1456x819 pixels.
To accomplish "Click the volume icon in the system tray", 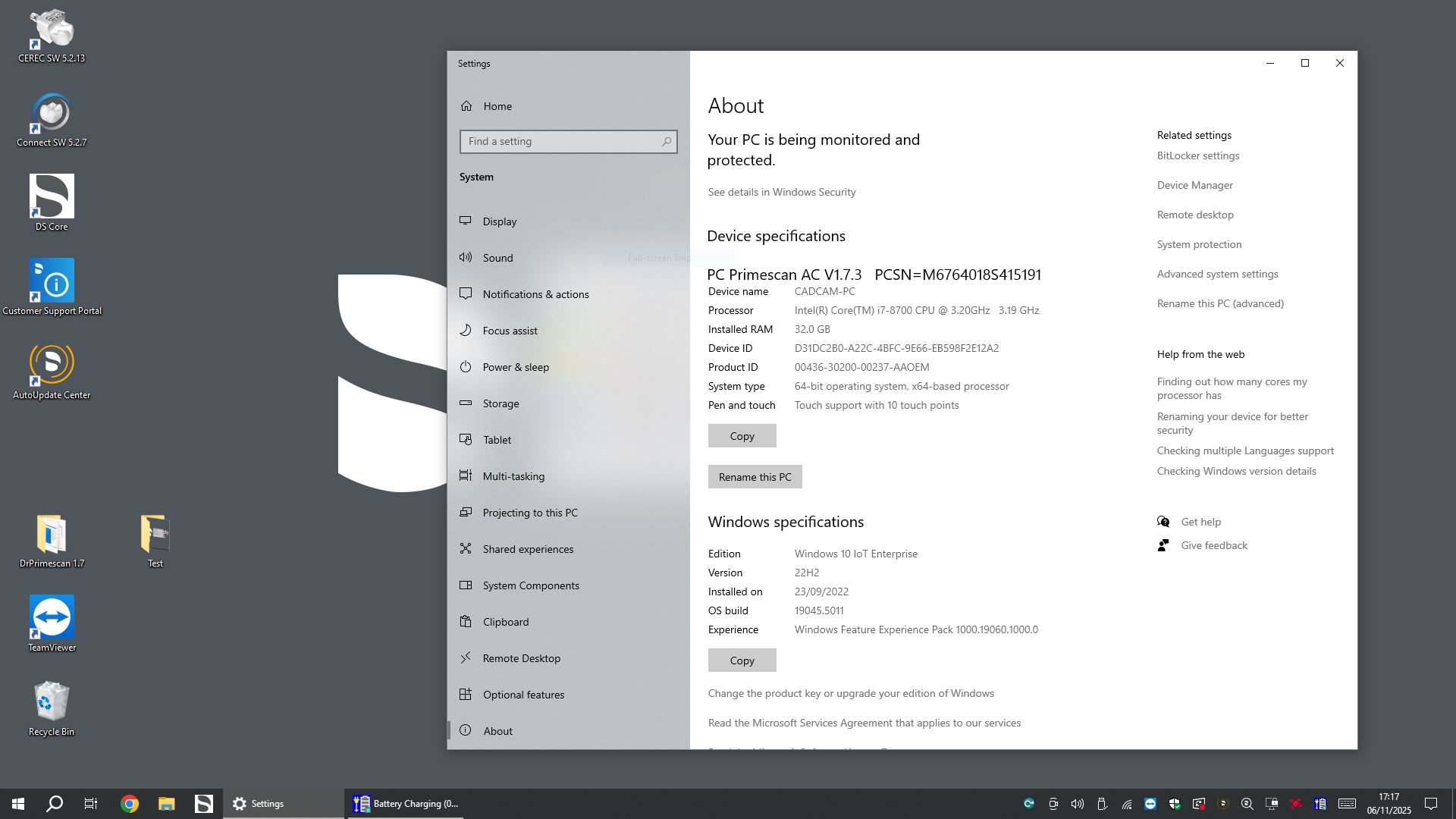I will tap(1078, 804).
